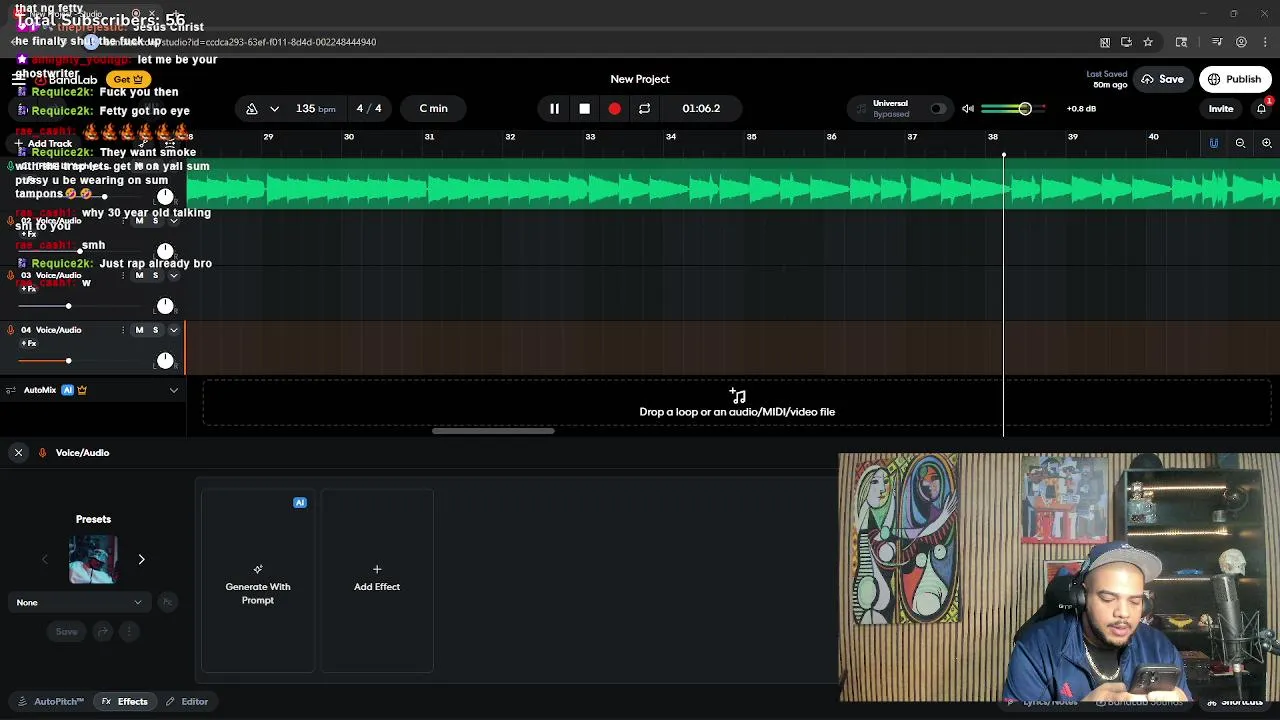Solo track 02 Voice/Audio
Viewport: 1280px width, 720px height.
(x=155, y=220)
